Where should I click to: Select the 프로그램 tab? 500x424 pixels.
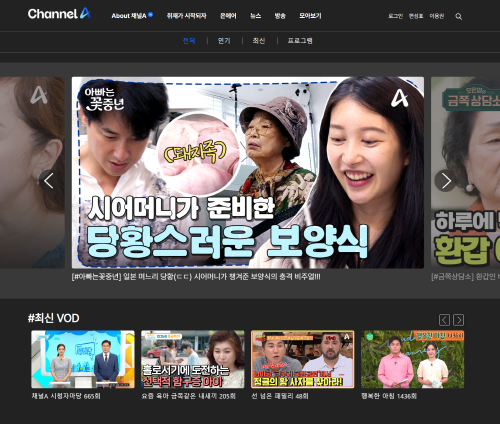[x=300, y=41]
